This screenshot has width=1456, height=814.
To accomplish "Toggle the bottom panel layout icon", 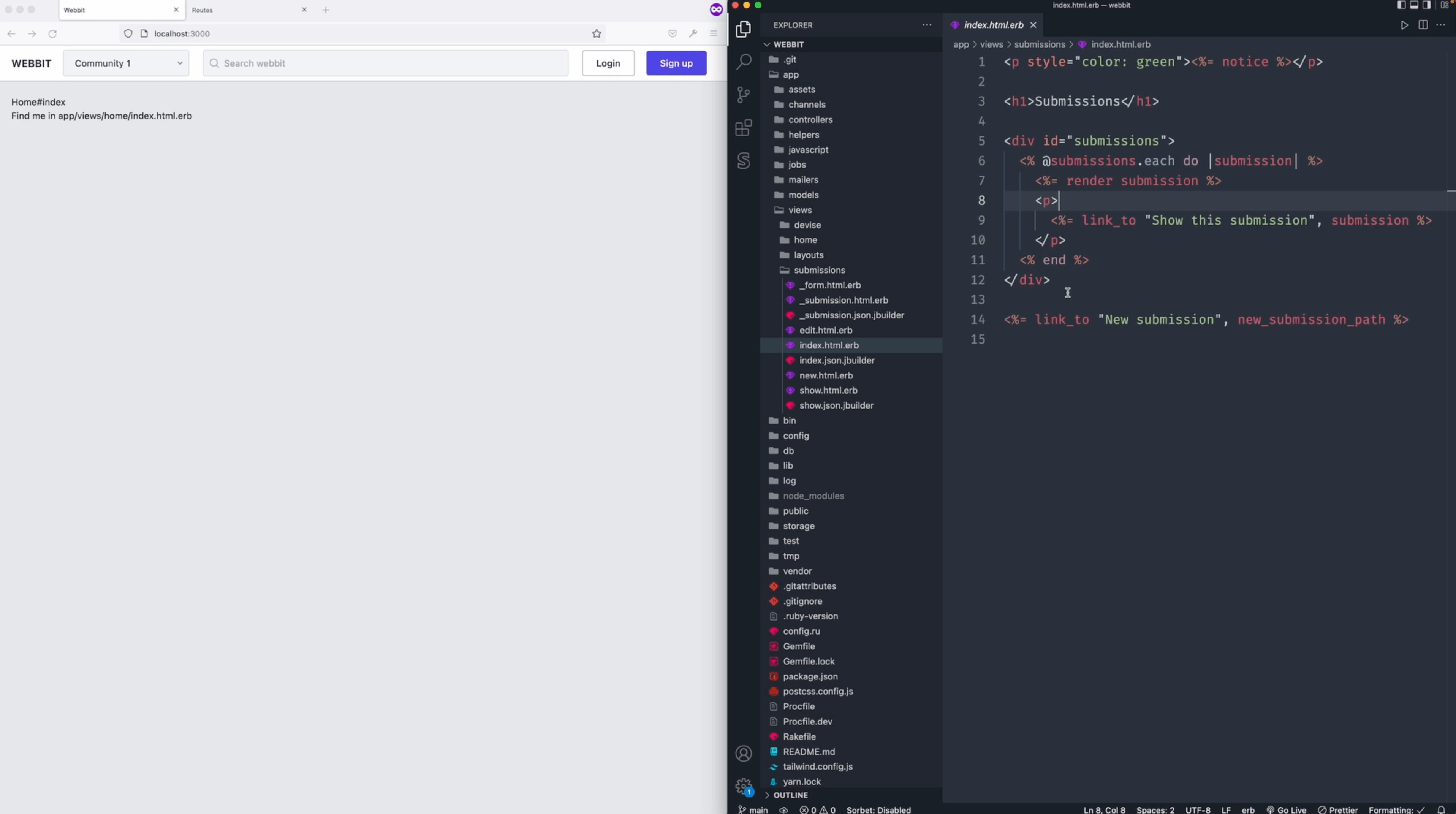I will [1413, 5].
